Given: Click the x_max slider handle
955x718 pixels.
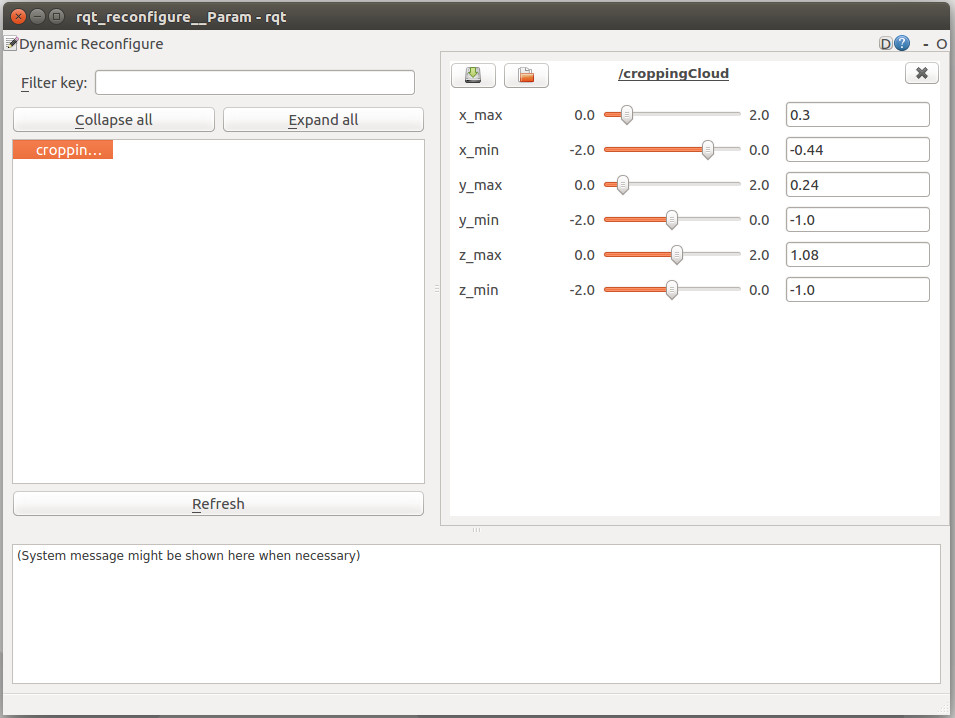Looking at the screenshot, I should 627,115.
